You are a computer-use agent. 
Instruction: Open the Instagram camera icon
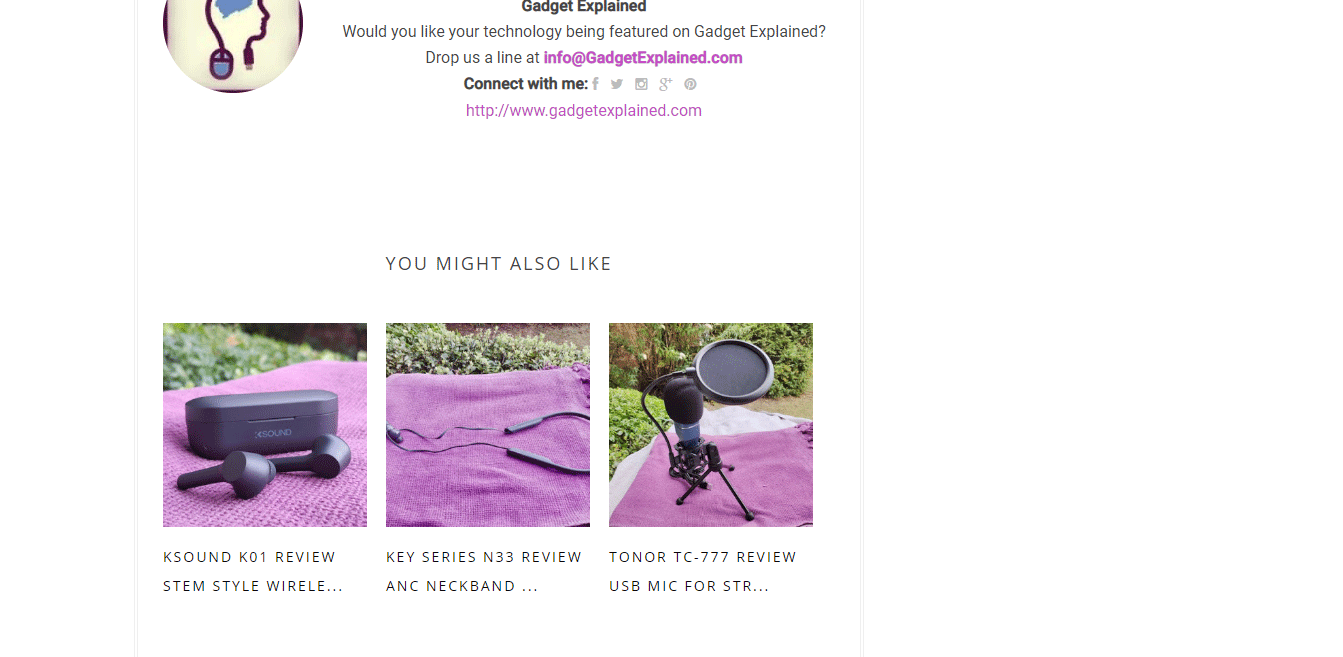[641, 84]
